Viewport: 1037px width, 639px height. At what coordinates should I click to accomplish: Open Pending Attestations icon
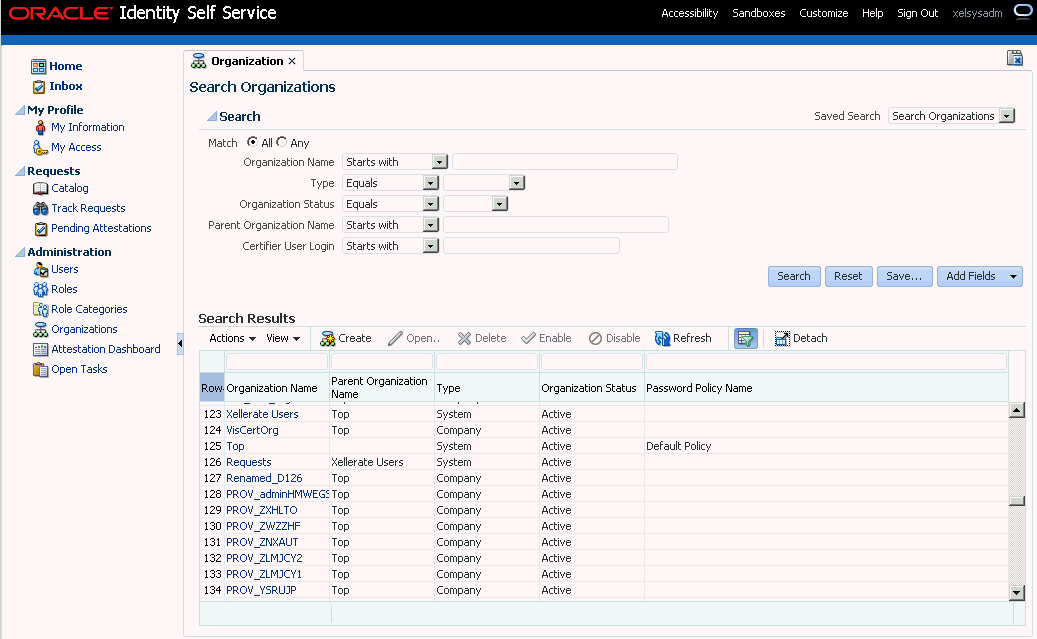click(40, 229)
